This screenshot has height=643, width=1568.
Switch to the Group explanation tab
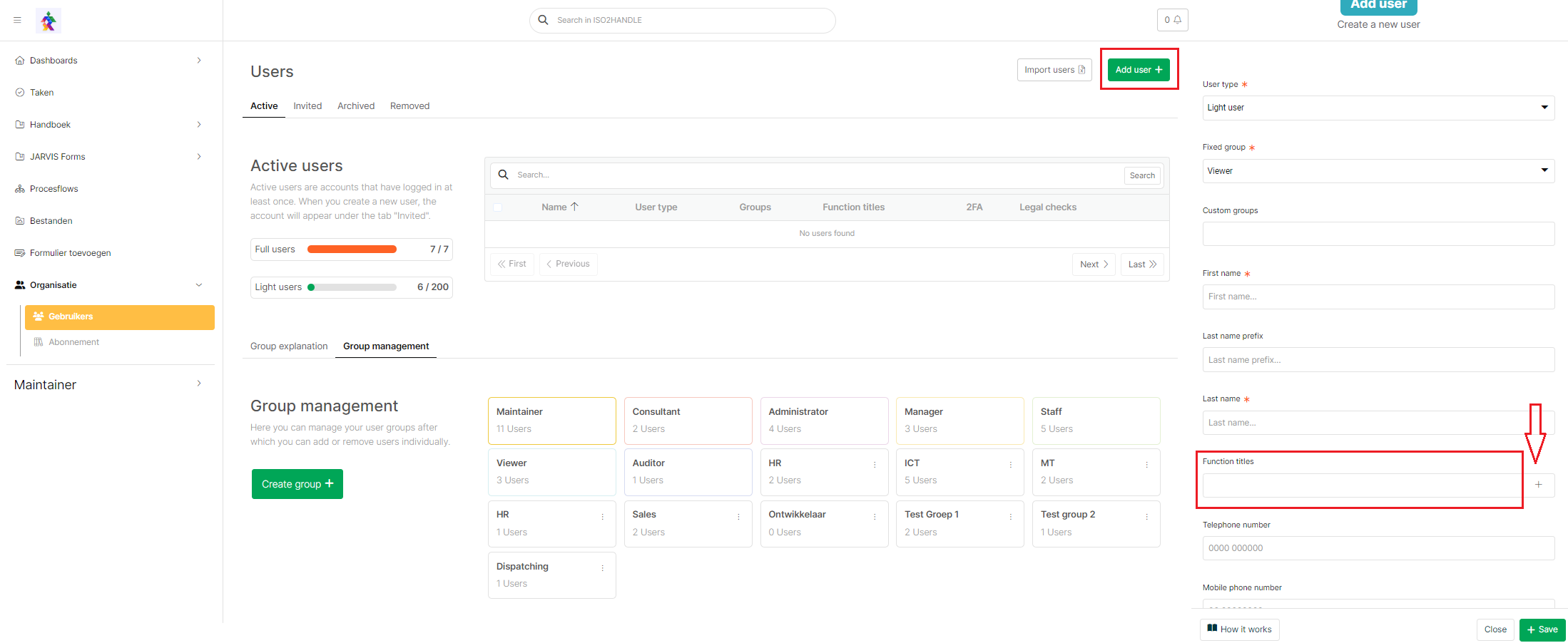289,346
